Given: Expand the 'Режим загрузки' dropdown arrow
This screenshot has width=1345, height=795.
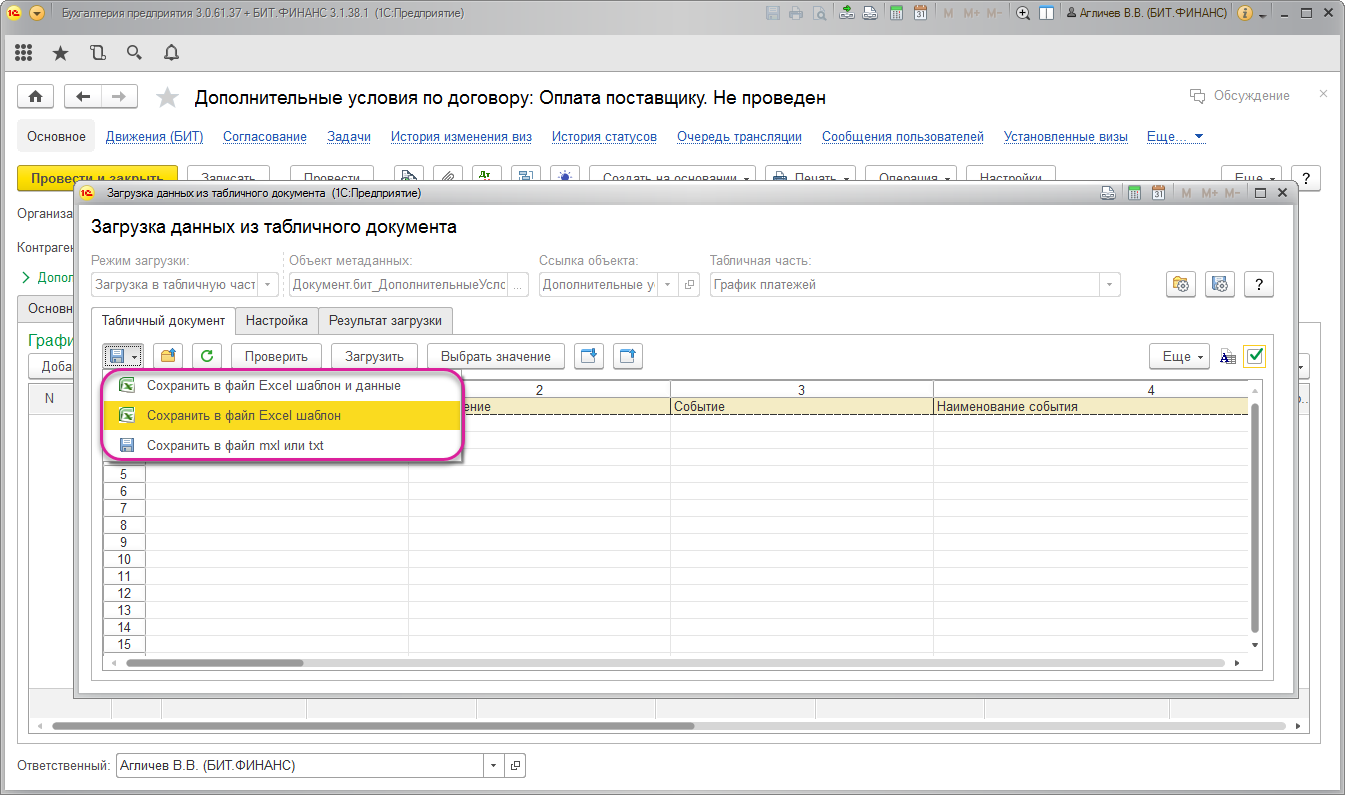Looking at the screenshot, I should 269,285.
